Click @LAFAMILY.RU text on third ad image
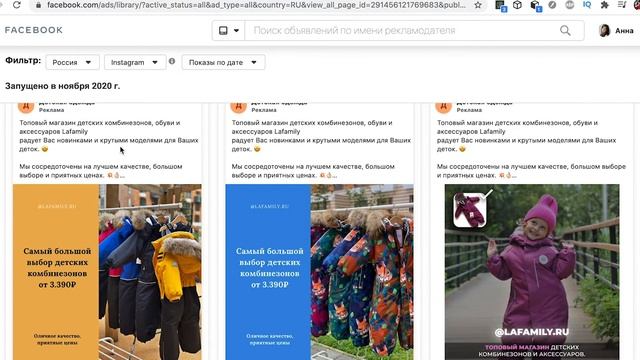 (x=531, y=332)
